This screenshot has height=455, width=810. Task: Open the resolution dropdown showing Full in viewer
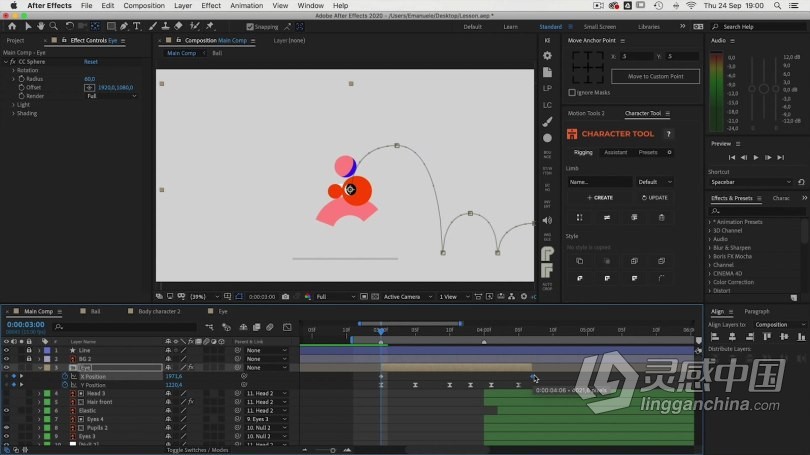pos(335,296)
